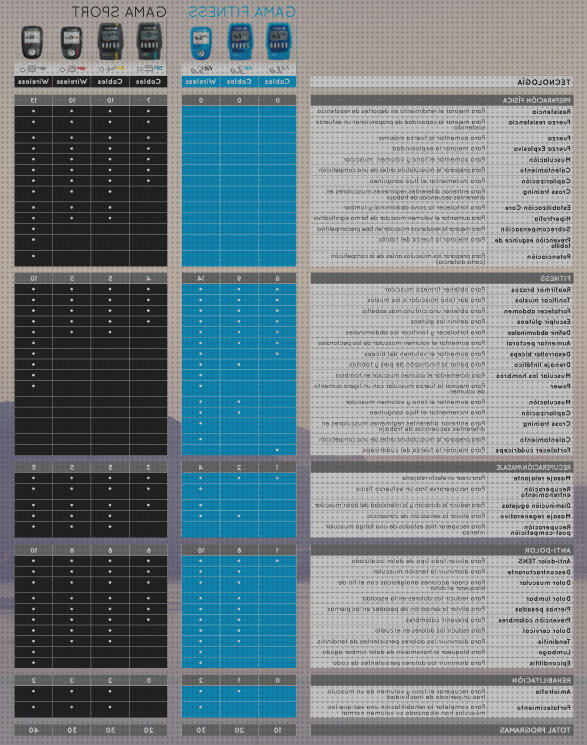Click the 'Piernas pesadas' row label
587x745 pixels.
543,609
